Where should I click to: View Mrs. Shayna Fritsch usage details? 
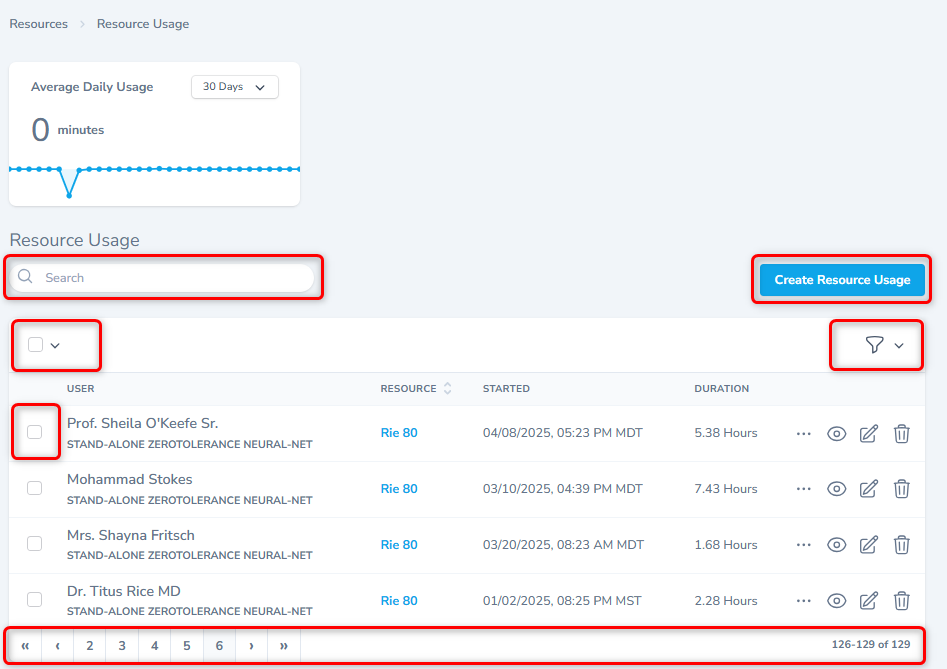click(837, 545)
